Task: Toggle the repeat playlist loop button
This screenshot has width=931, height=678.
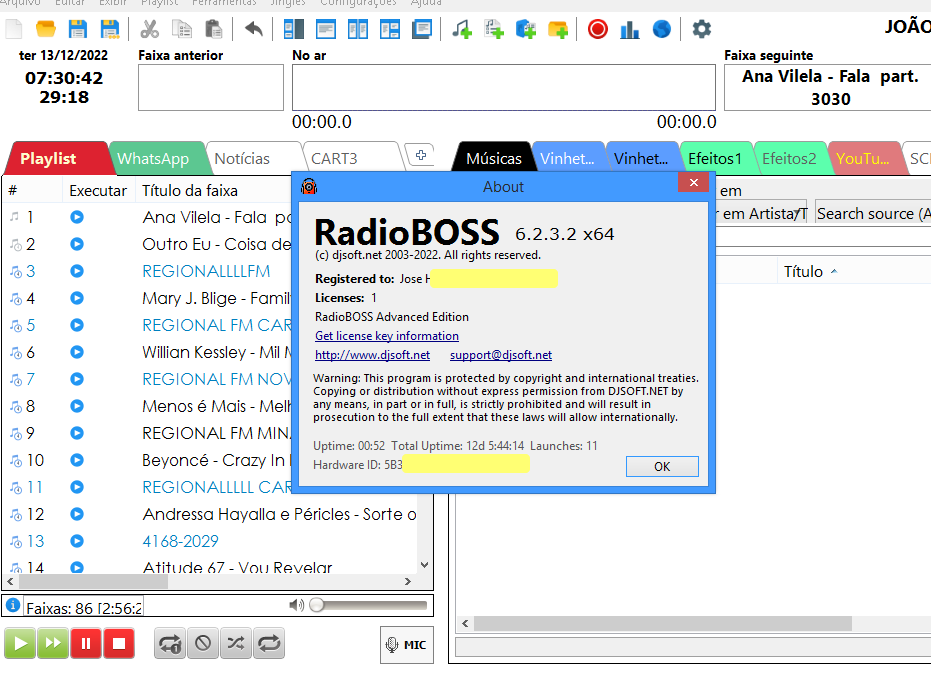Action: (x=269, y=644)
